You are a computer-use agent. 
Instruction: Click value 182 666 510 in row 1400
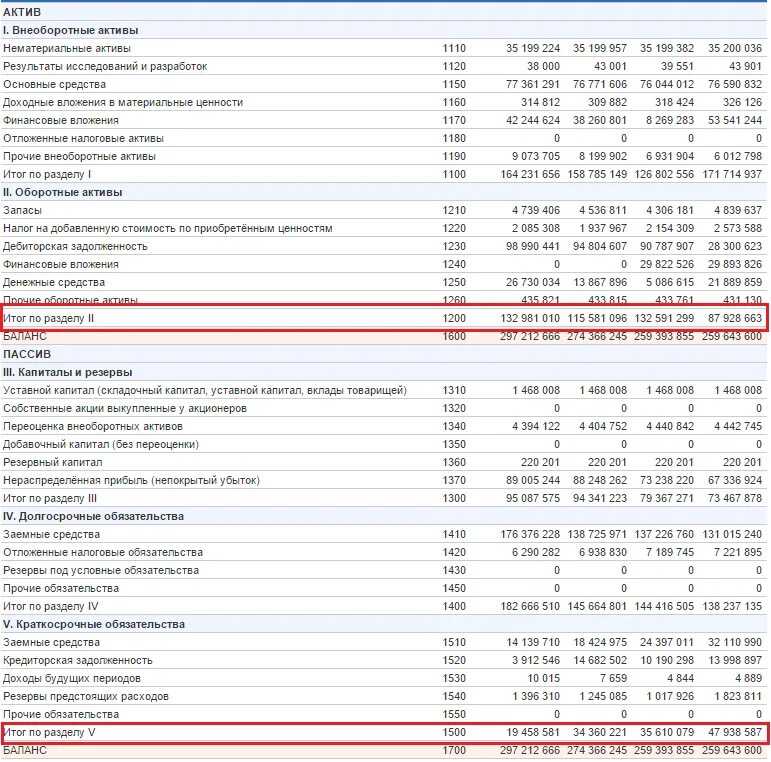point(530,606)
